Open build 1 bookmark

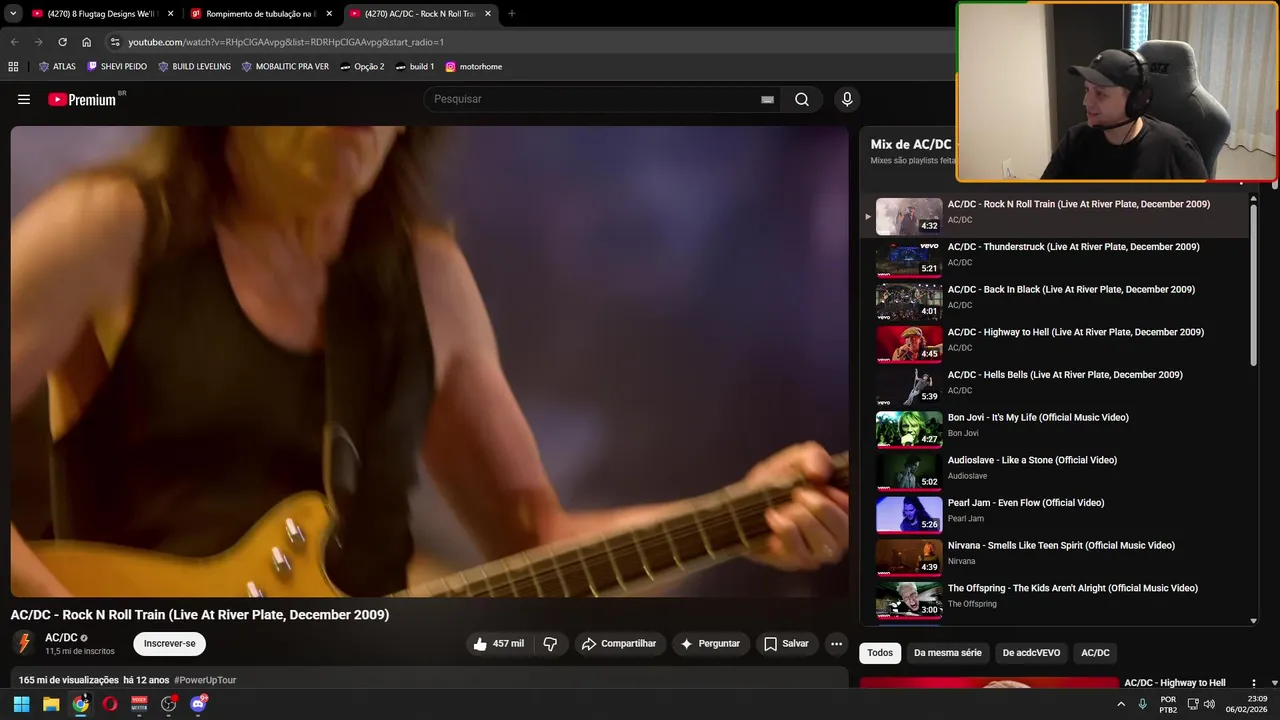[x=415, y=67]
